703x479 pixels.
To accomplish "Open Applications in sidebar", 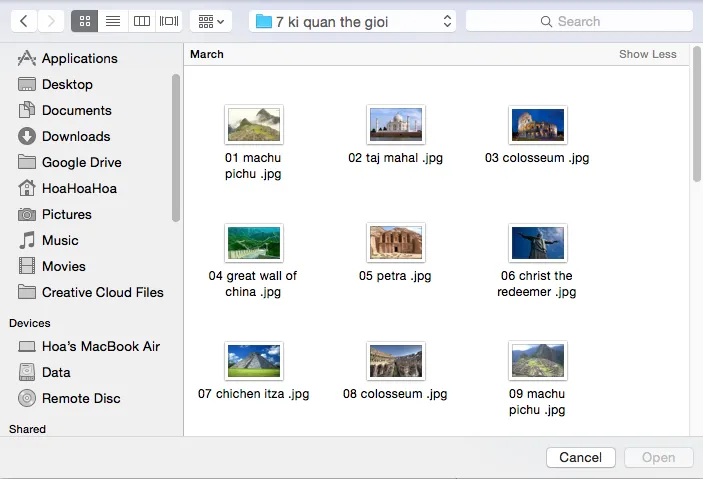I will [x=79, y=58].
